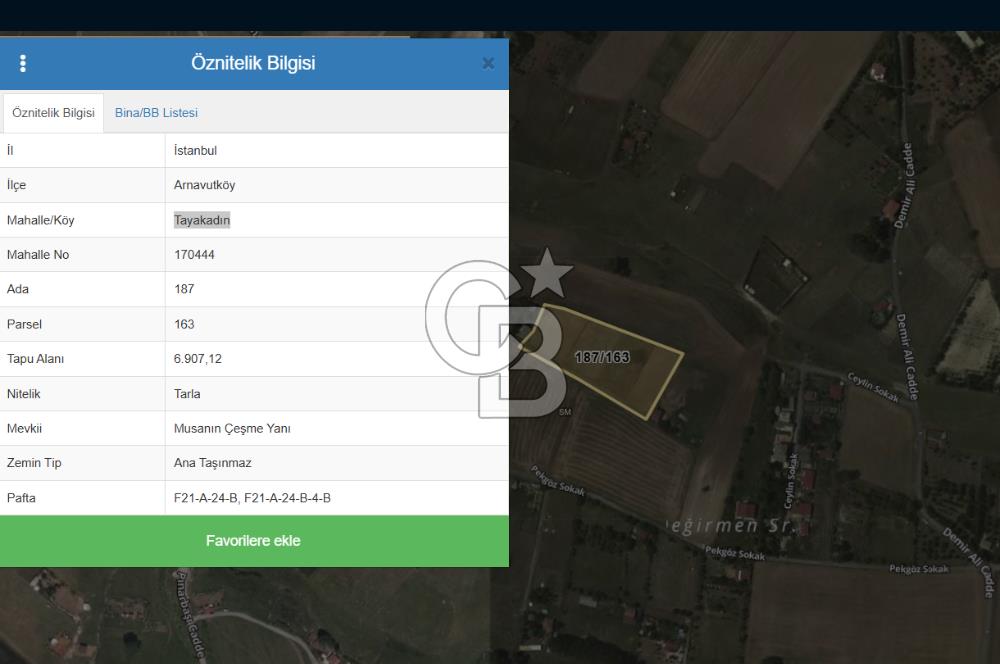Select the Nitelik value Tarla

pos(187,394)
